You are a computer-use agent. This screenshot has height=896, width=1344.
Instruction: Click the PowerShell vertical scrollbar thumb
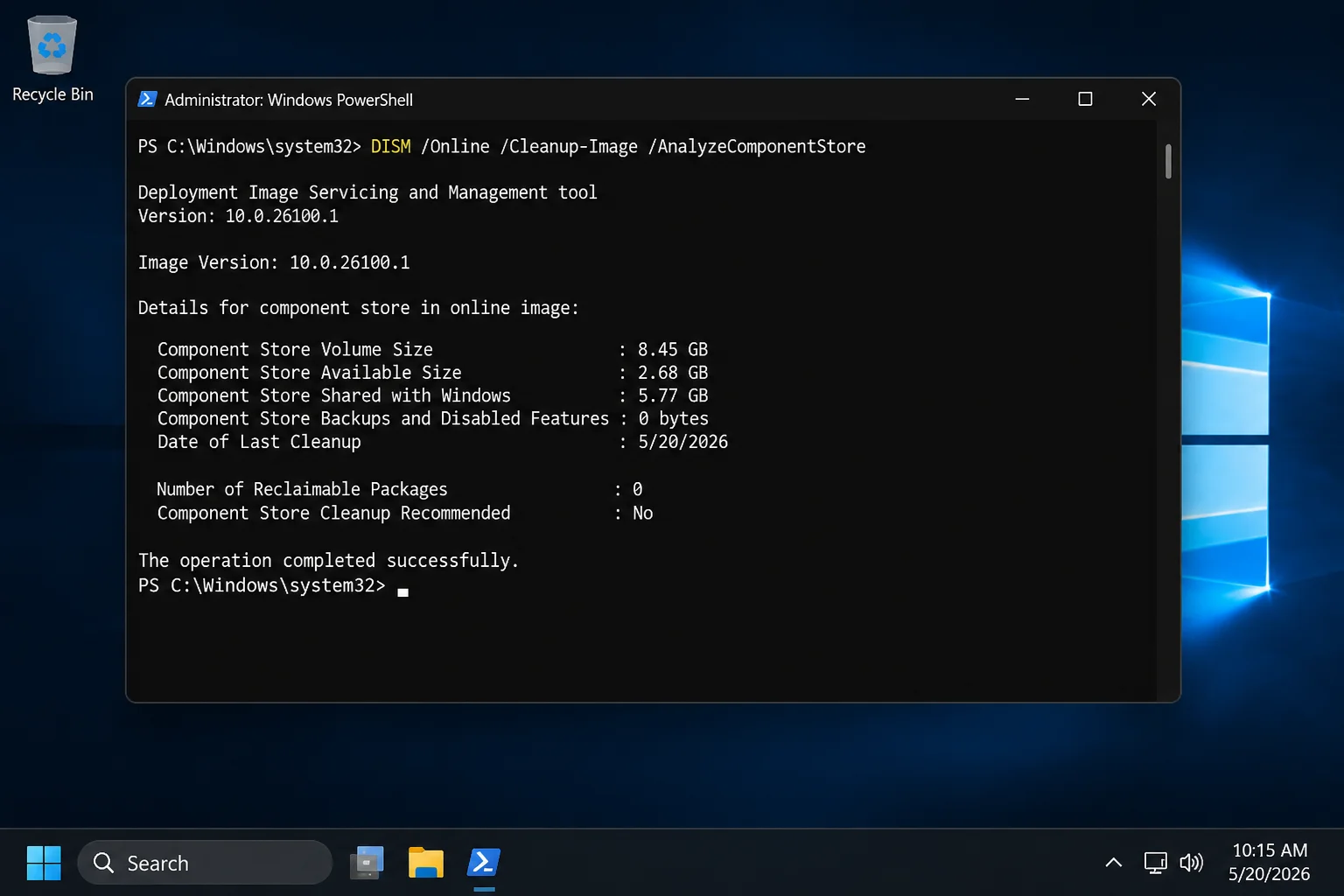(1168, 161)
